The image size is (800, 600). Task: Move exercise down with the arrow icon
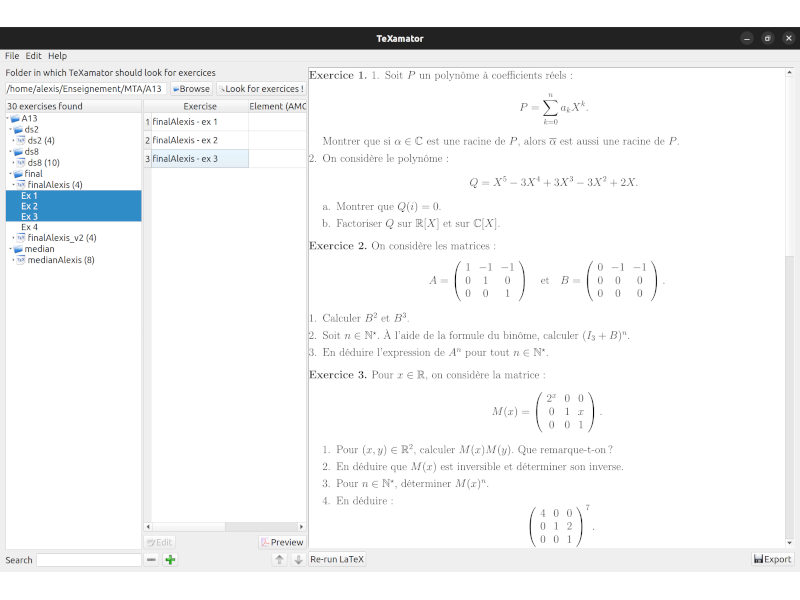[x=298, y=560]
